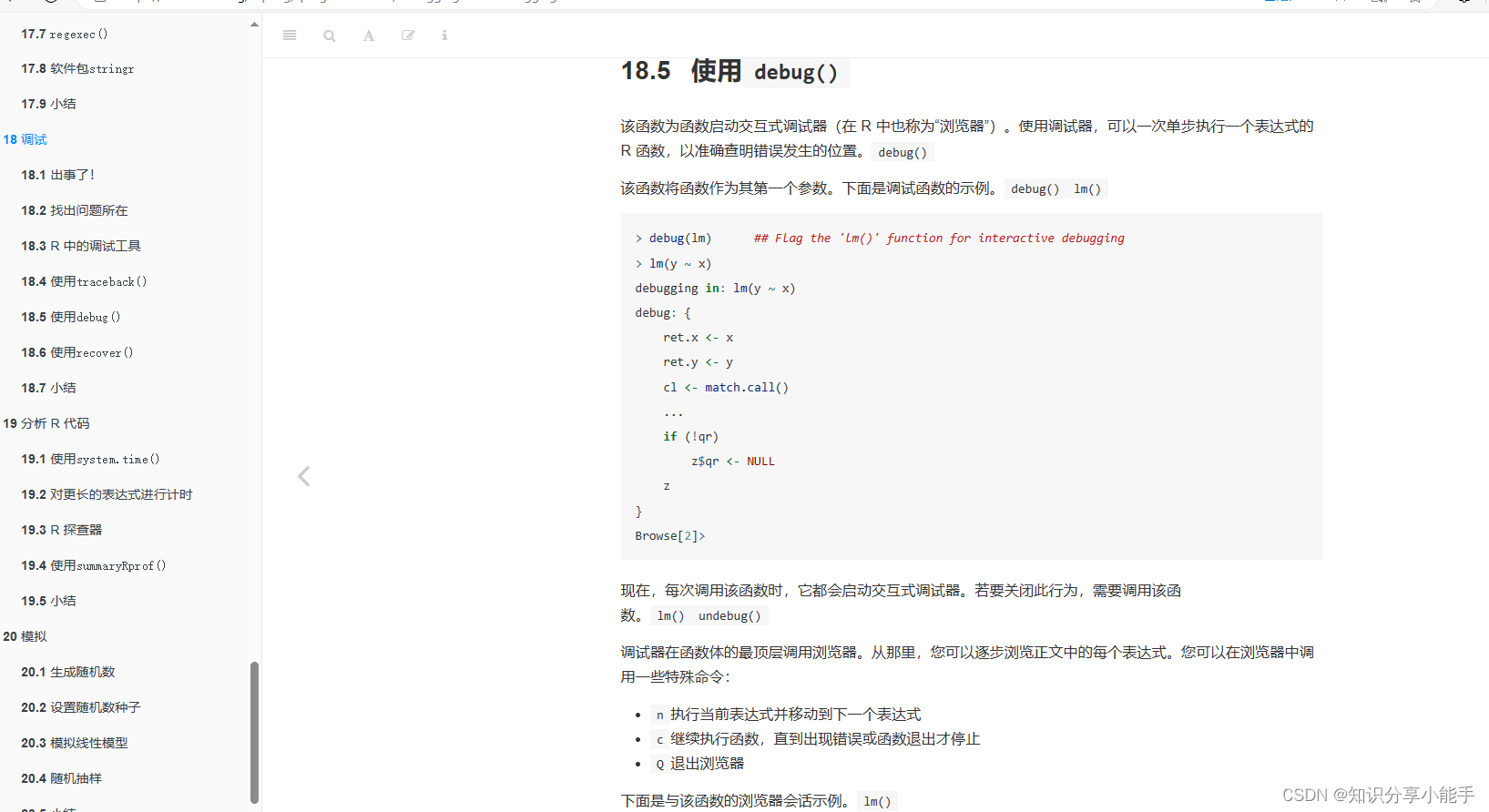Open section 18.3 R 中的调试工具
The image size is (1489, 812).
[81, 246]
